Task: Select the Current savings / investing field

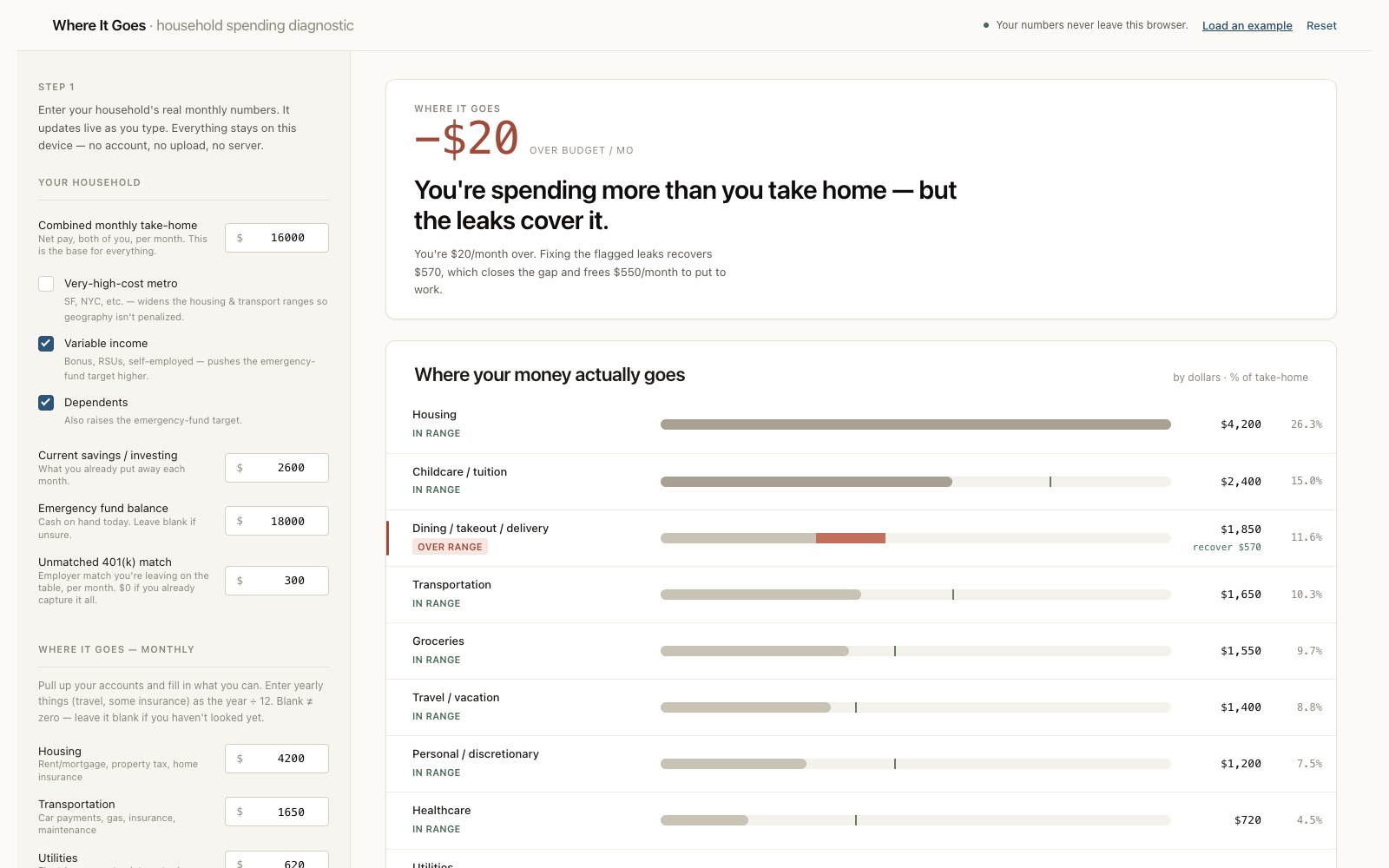Action: (277, 468)
